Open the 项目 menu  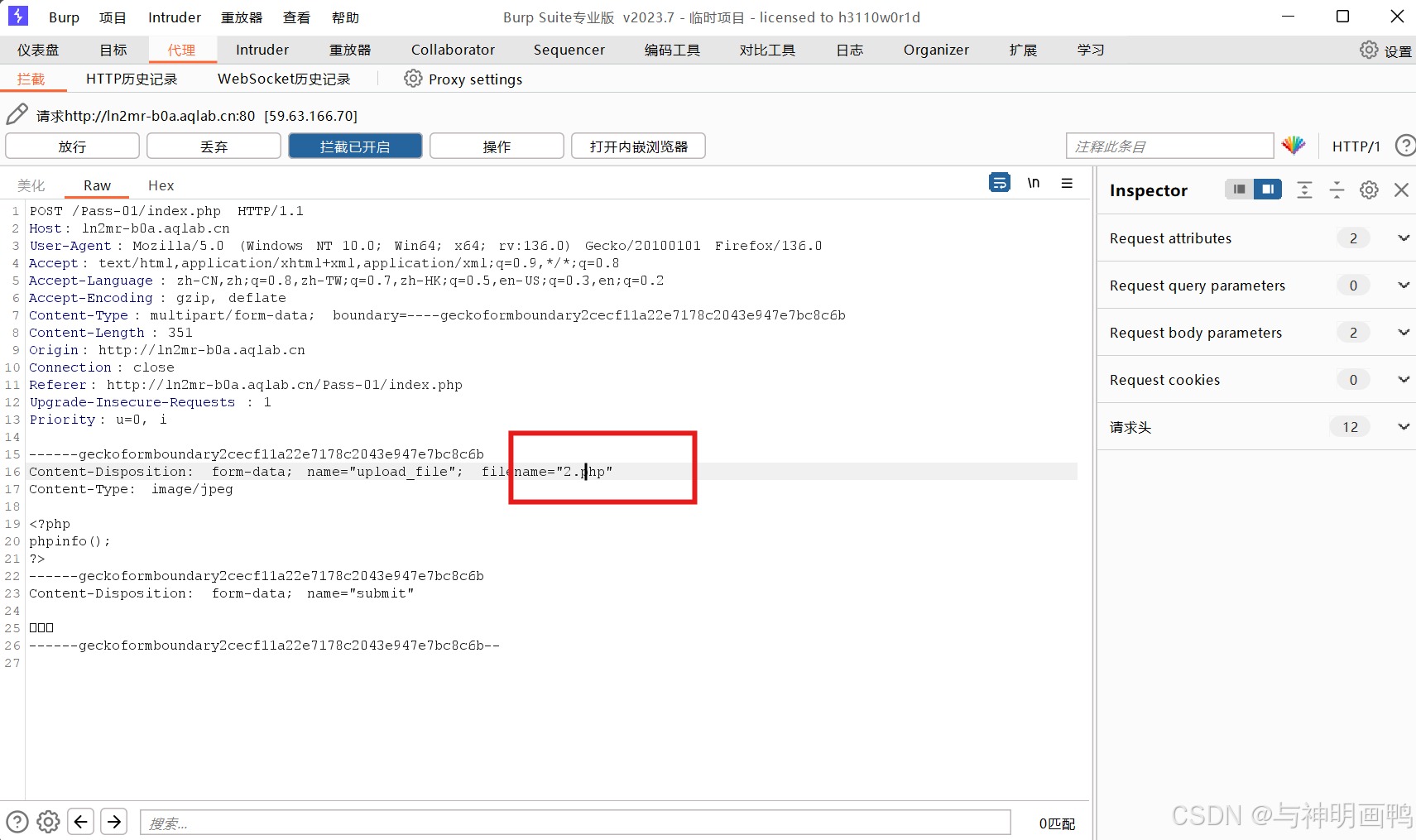[113, 17]
